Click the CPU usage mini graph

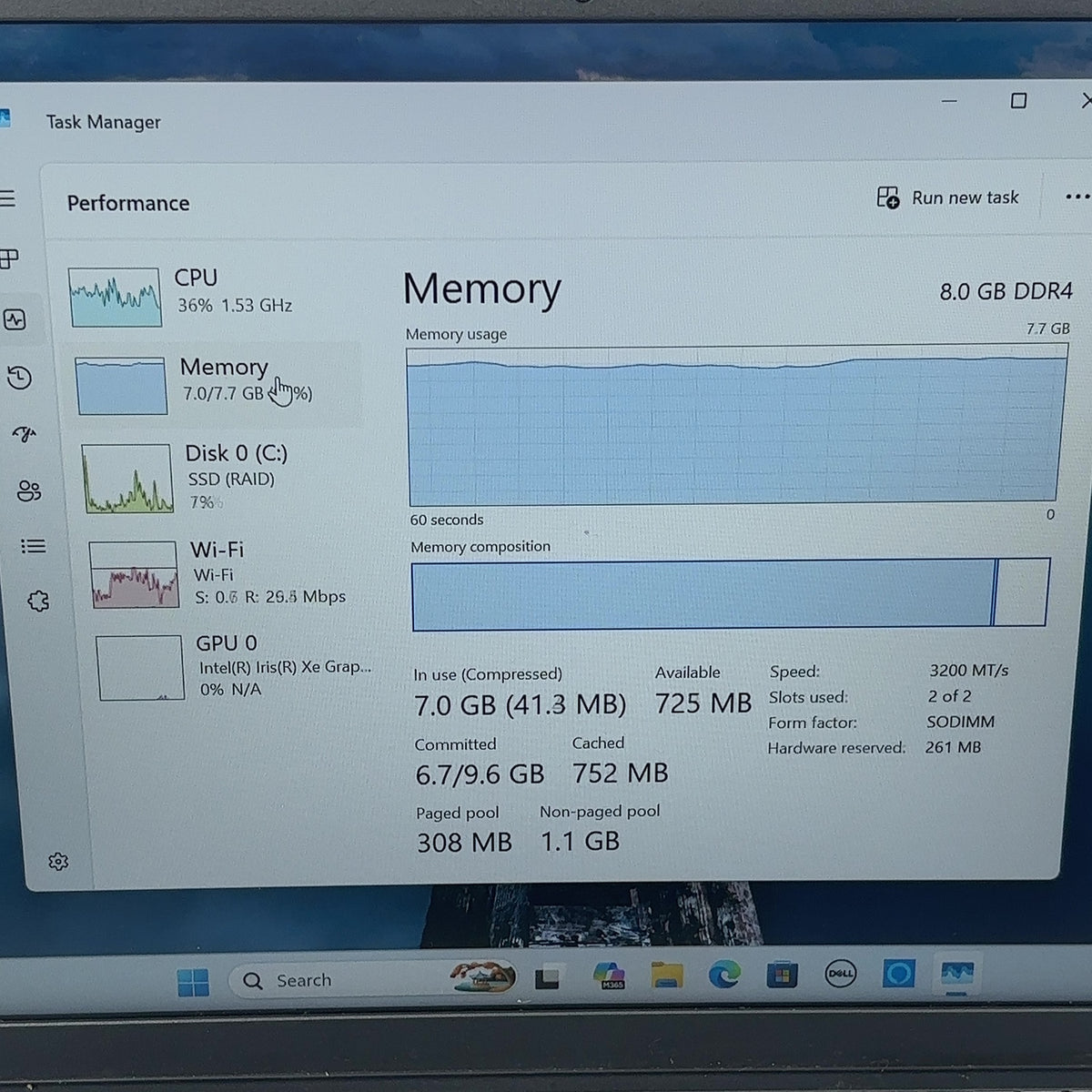[x=115, y=298]
